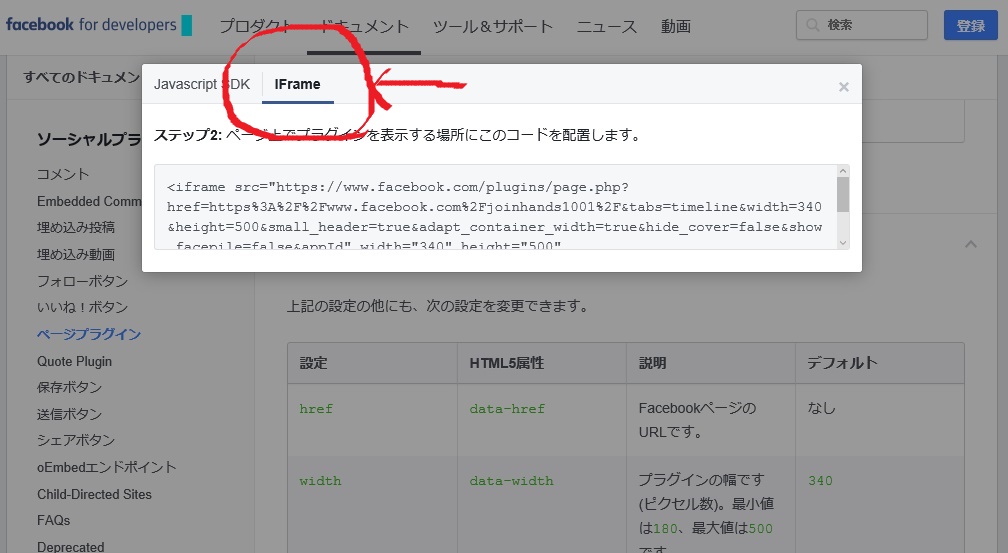
Task: Open the ページプラグイン sidebar link
Action: [x=89, y=334]
